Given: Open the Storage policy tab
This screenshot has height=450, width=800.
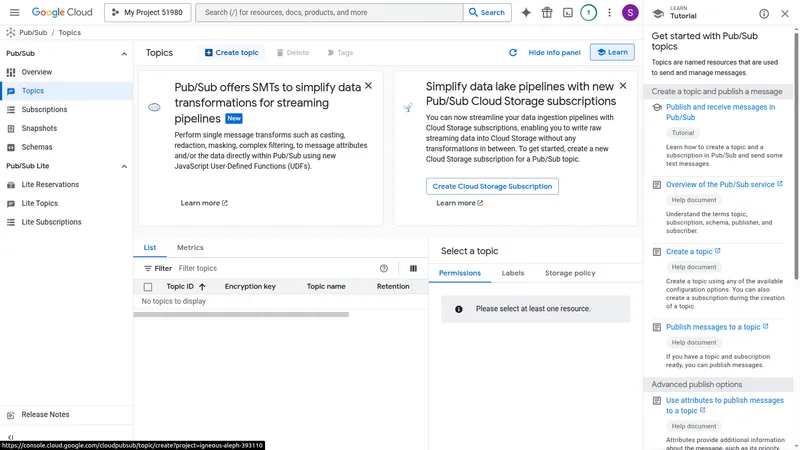Looking at the screenshot, I should (x=570, y=273).
